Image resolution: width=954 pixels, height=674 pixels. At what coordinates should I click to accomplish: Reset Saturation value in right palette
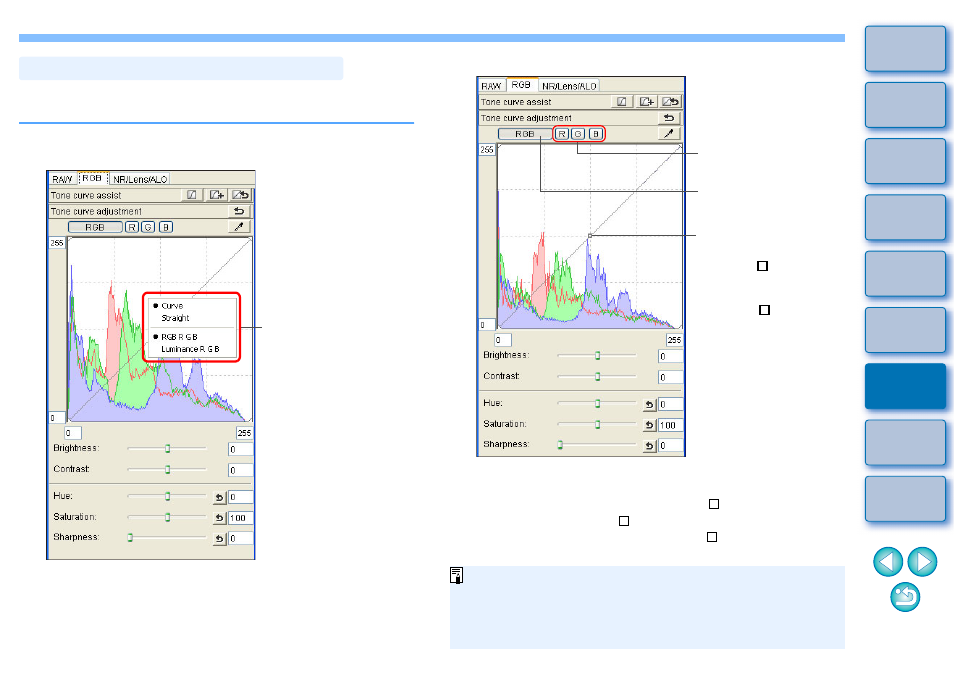(650, 425)
